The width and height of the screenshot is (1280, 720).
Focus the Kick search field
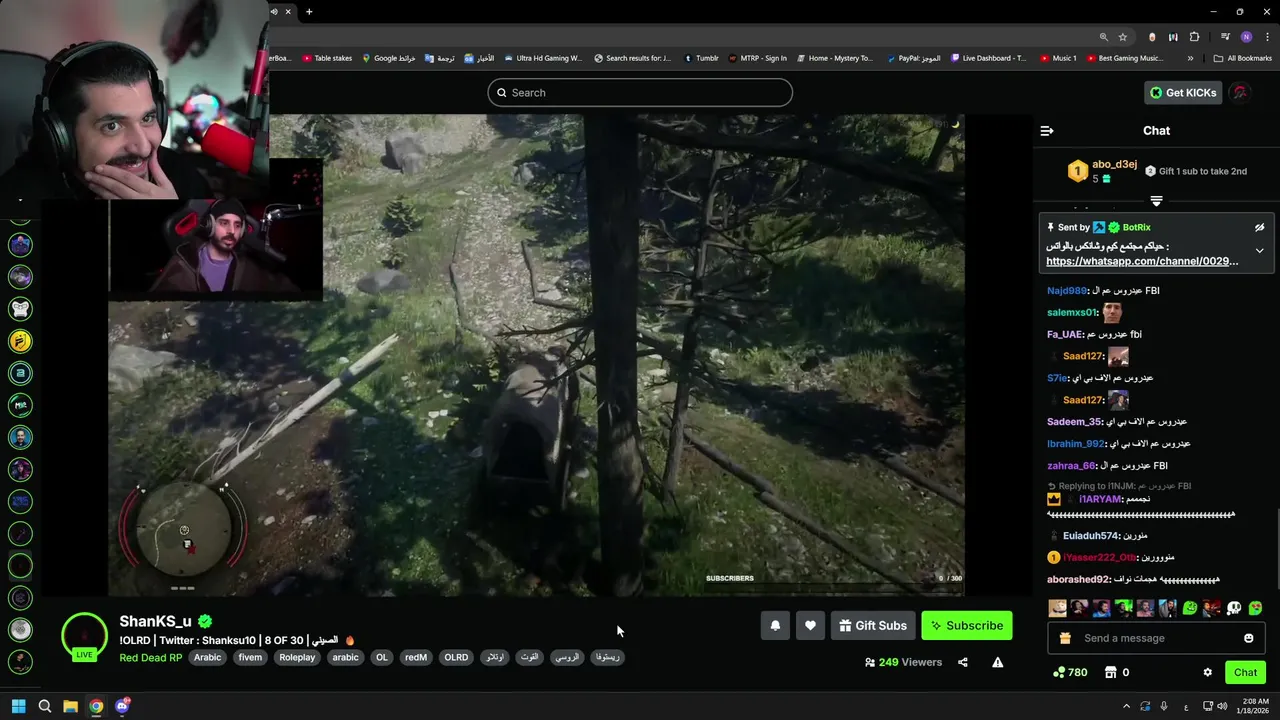640,93
